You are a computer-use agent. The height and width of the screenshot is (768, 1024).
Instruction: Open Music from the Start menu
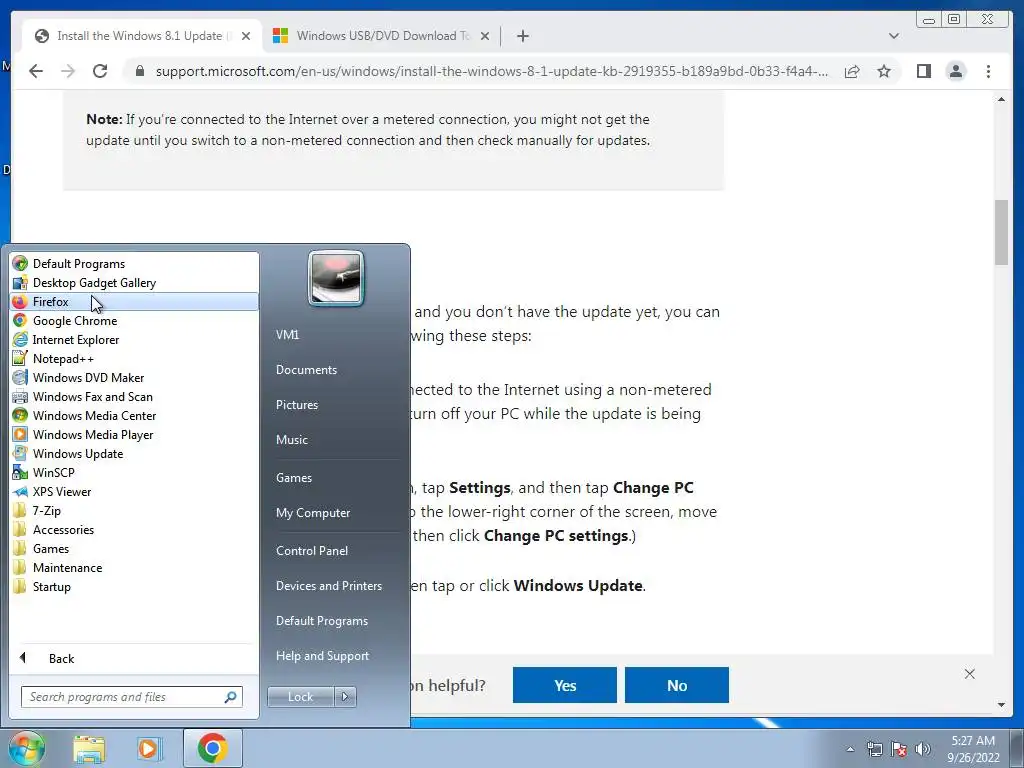pos(292,440)
